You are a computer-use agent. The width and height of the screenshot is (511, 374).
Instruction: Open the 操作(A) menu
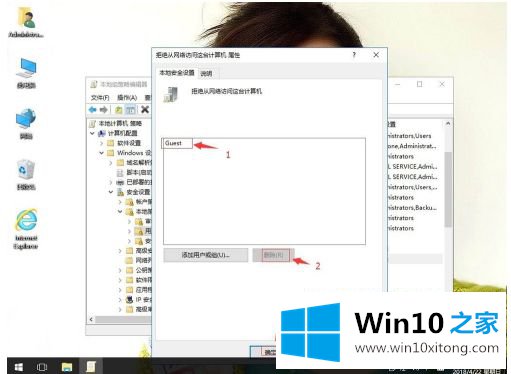point(127,97)
